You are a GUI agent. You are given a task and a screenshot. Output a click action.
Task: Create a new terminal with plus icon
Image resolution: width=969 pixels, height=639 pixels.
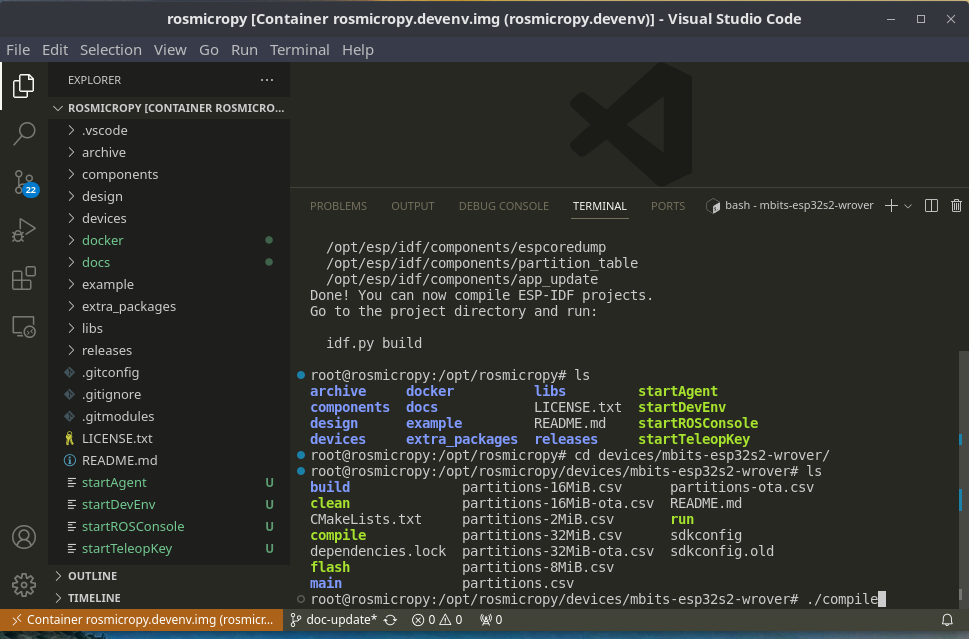click(891, 206)
